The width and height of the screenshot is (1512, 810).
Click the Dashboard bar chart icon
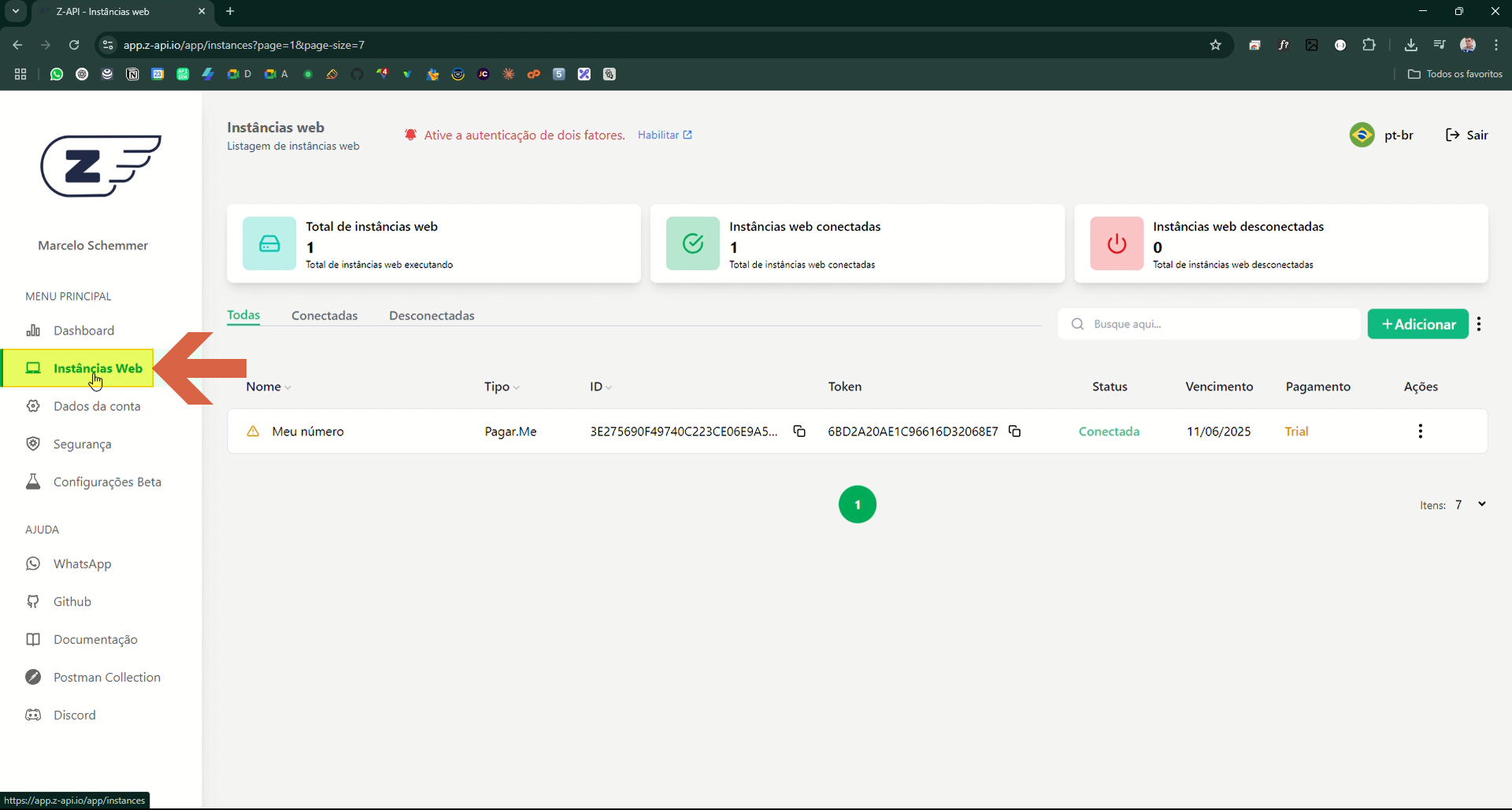coord(33,331)
